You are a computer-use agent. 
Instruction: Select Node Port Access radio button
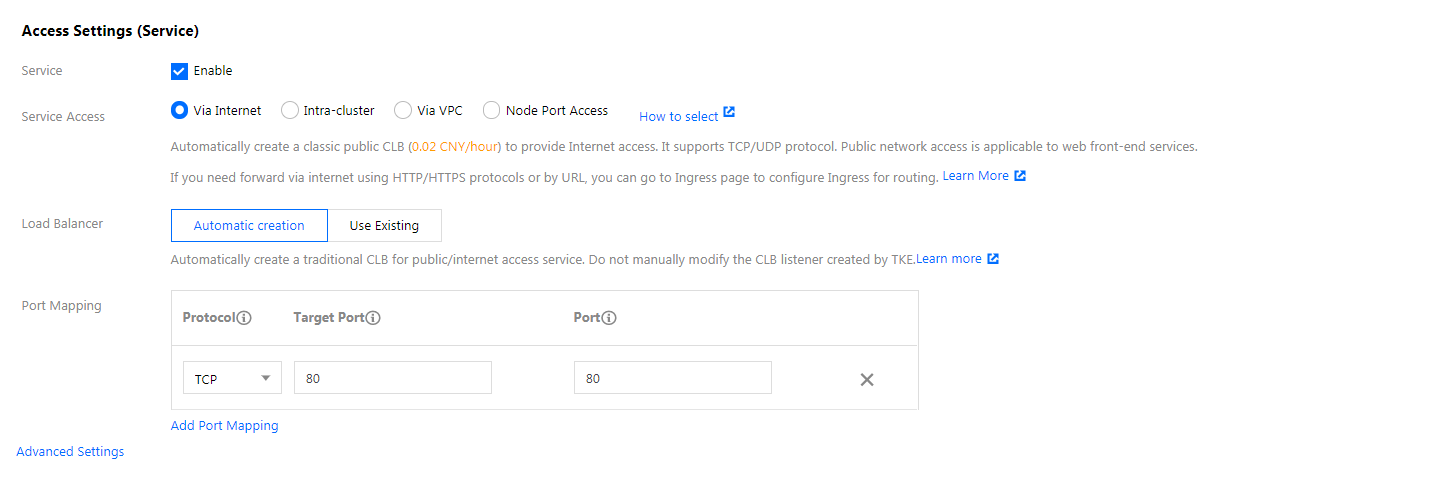492,110
